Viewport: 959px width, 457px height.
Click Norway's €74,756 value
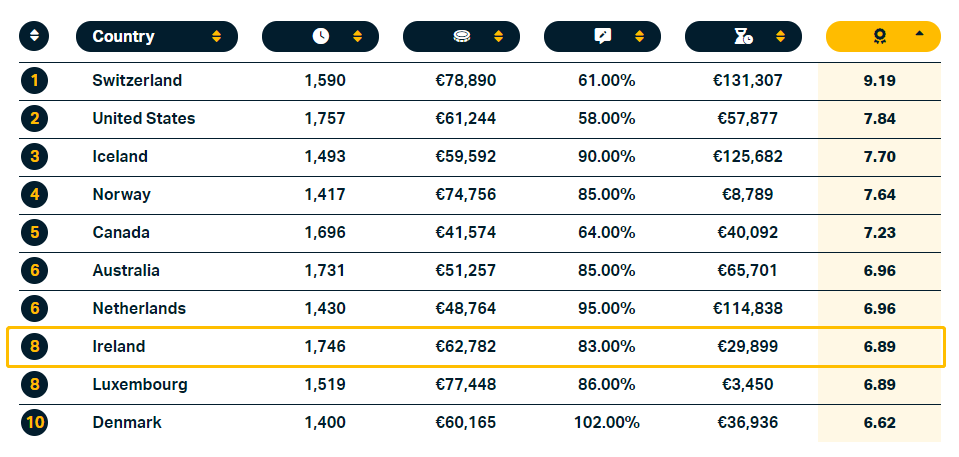465,194
